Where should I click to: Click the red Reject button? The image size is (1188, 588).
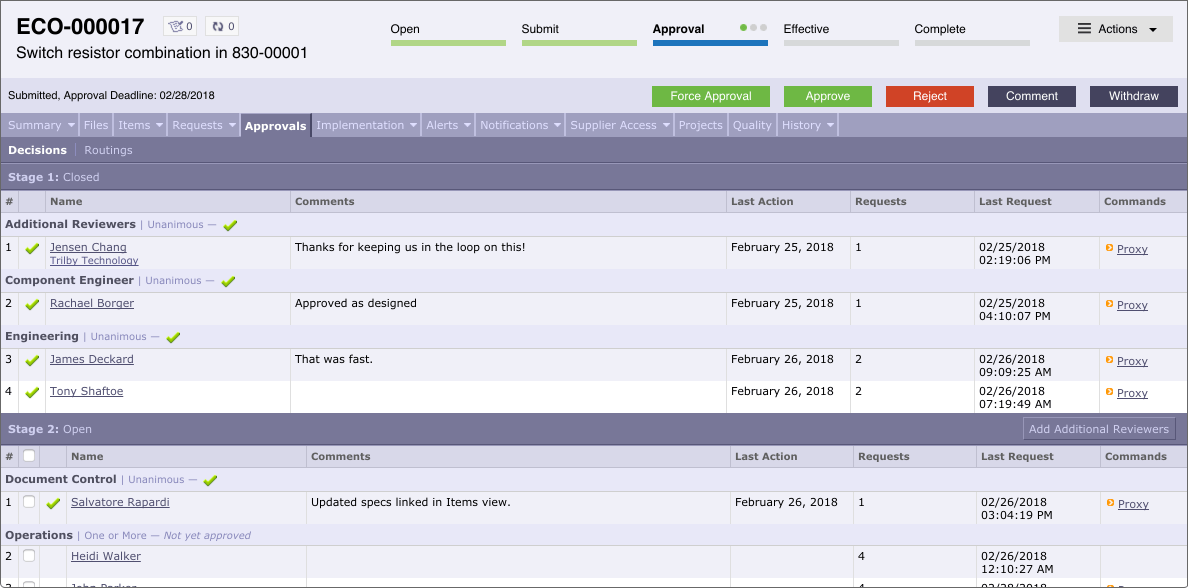pyautogui.click(x=930, y=96)
